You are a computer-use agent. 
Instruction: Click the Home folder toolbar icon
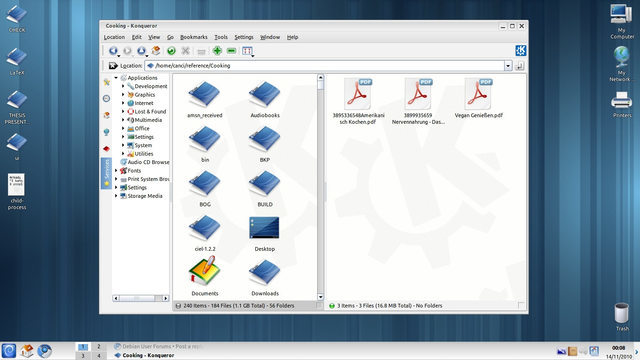click(x=156, y=51)
